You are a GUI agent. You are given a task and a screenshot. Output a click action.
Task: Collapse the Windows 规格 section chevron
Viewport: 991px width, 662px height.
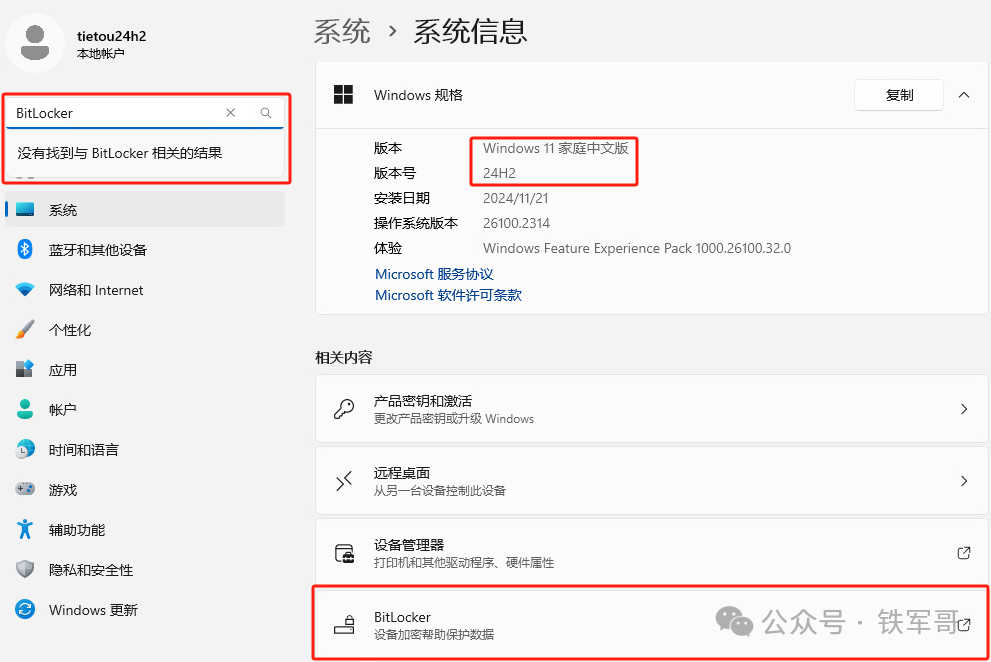(964, 95)
